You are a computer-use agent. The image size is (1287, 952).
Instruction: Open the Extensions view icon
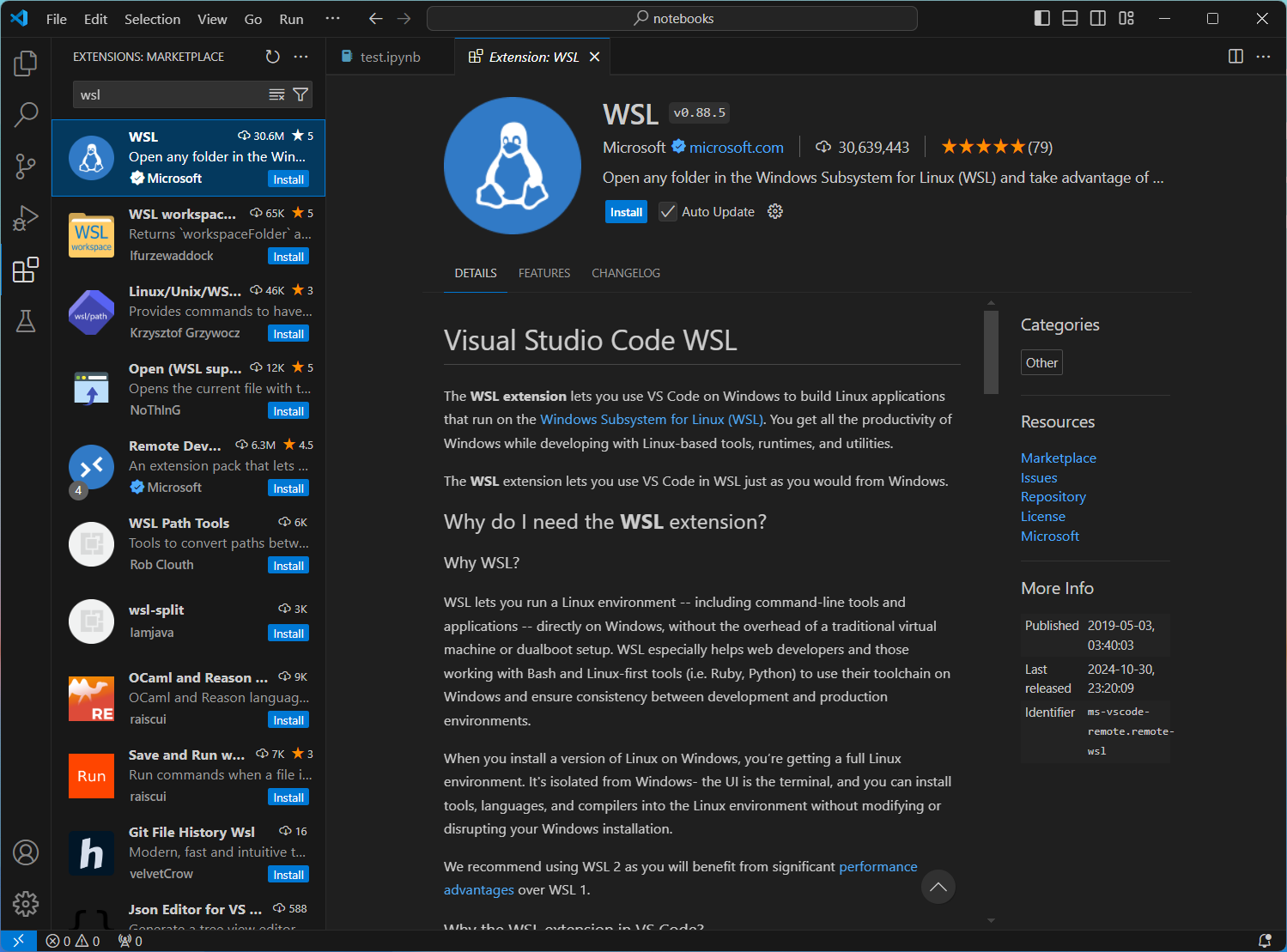click(x=26, y=270)
